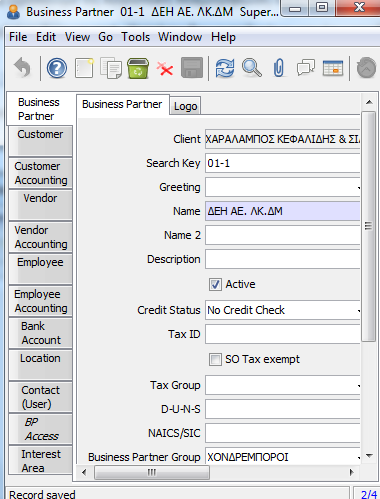Open the File menu

tap(18, 37)
